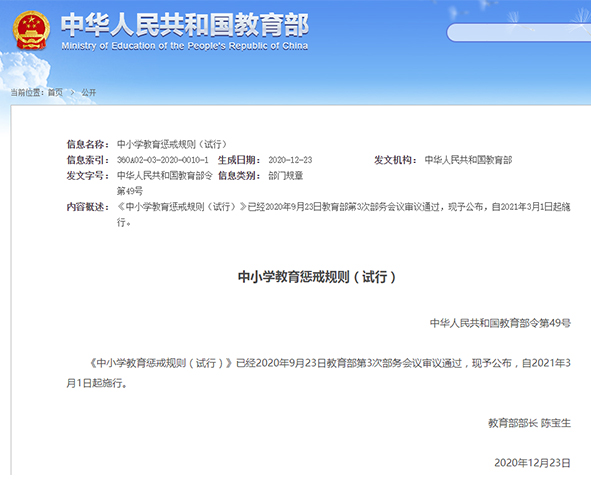
Task: Focus the search box at top right
Action: click(x=519, y=32)
